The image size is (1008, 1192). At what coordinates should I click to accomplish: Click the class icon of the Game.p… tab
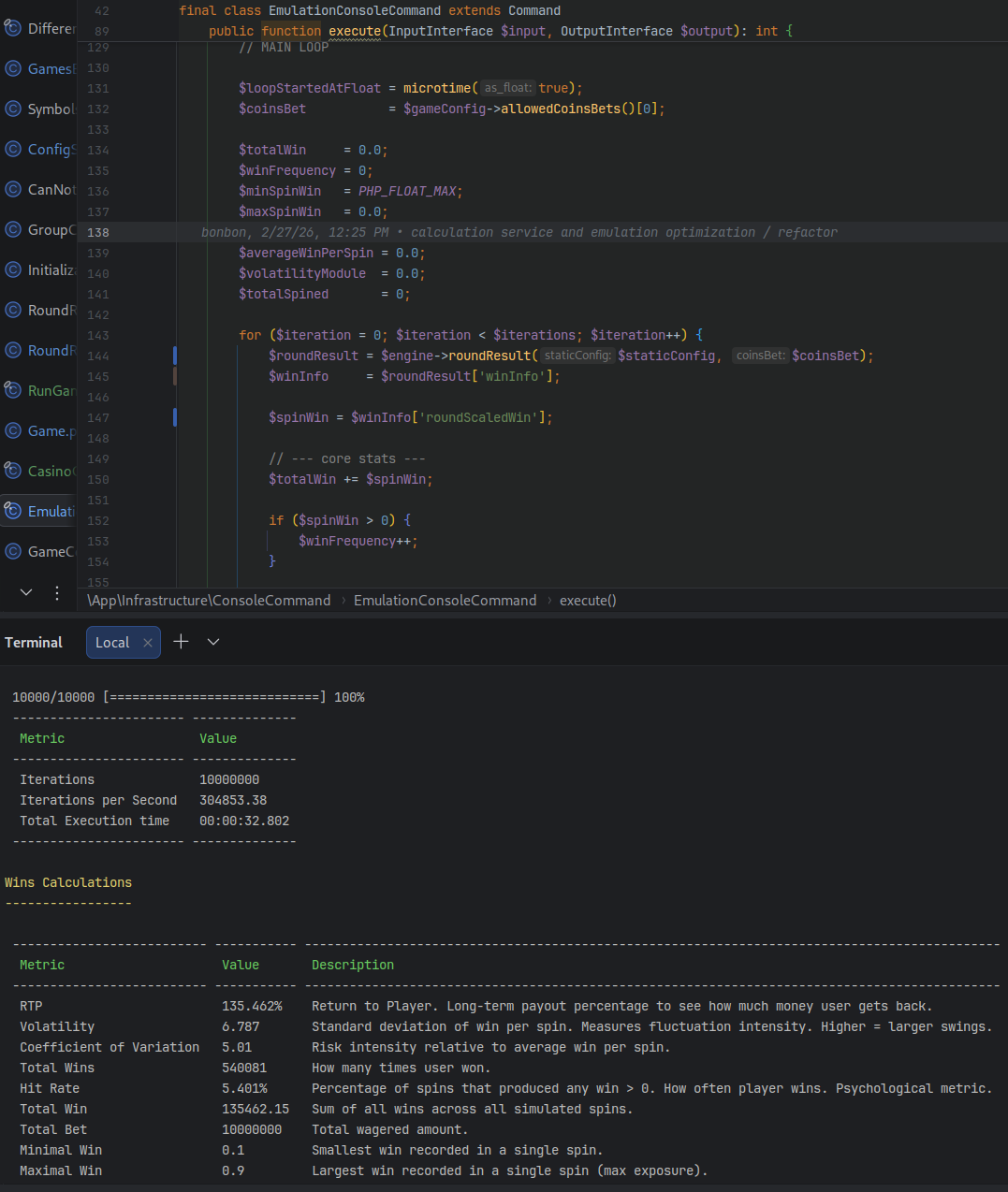pos(13,430)
